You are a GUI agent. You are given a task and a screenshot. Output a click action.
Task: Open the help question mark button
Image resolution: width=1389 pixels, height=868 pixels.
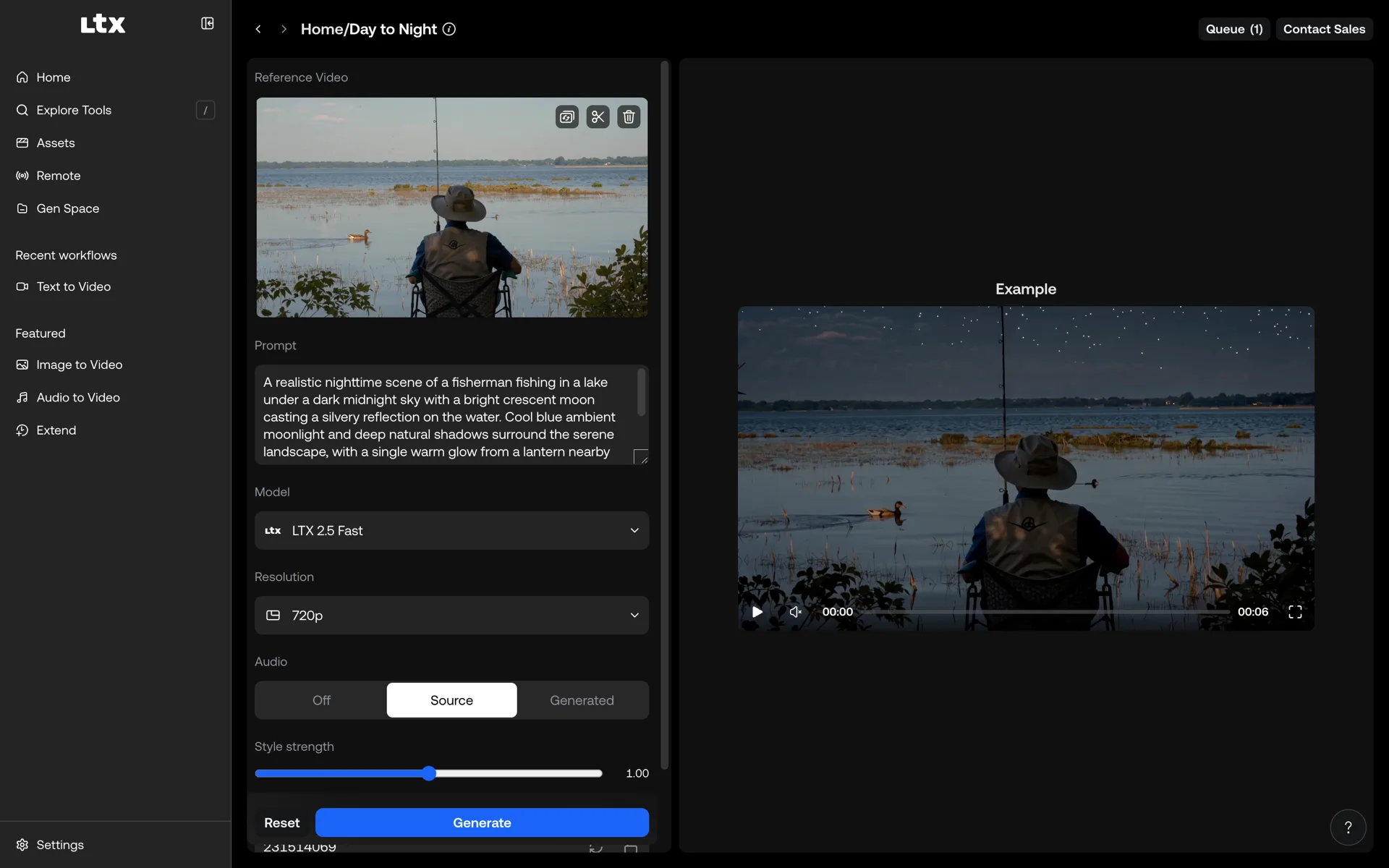coord(1348,827)
